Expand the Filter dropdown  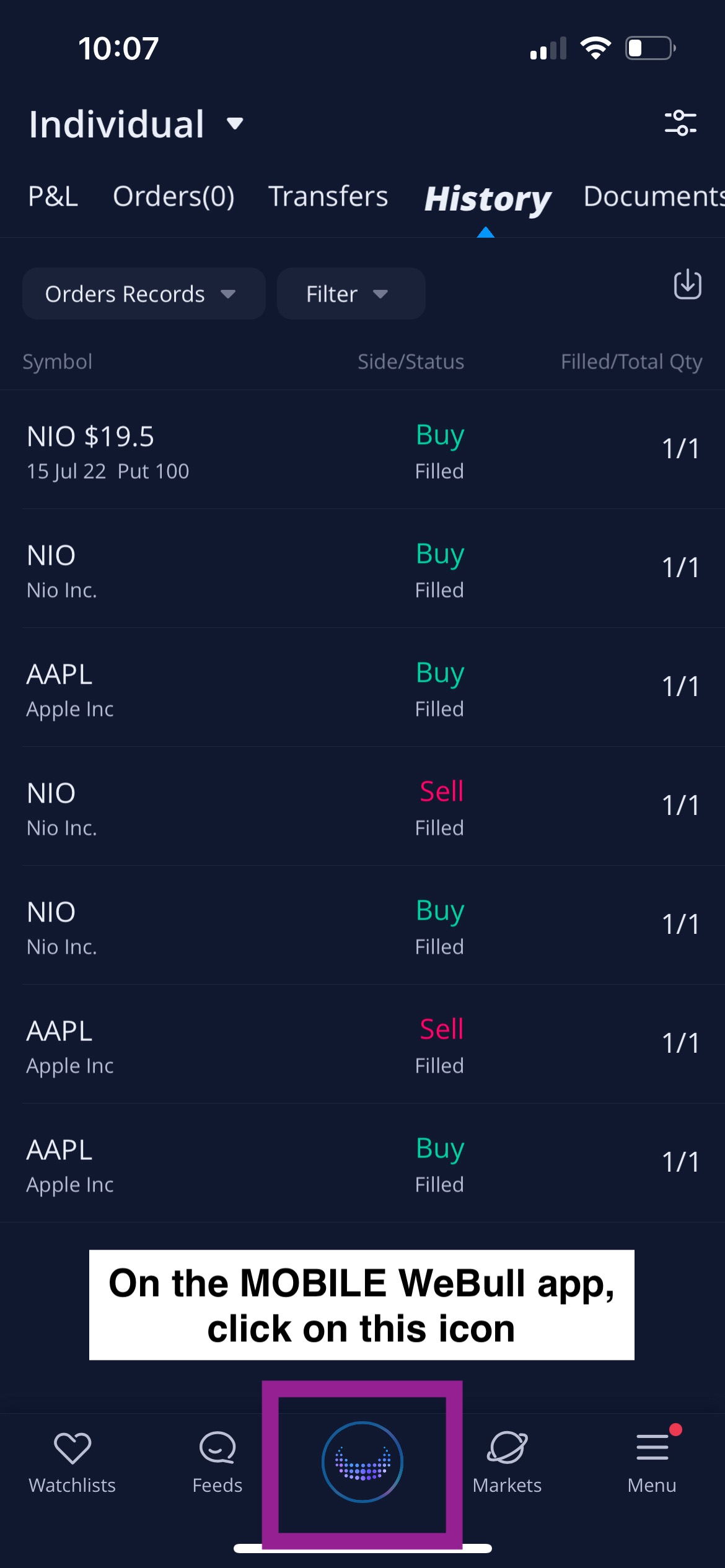[x=350, y=294]
